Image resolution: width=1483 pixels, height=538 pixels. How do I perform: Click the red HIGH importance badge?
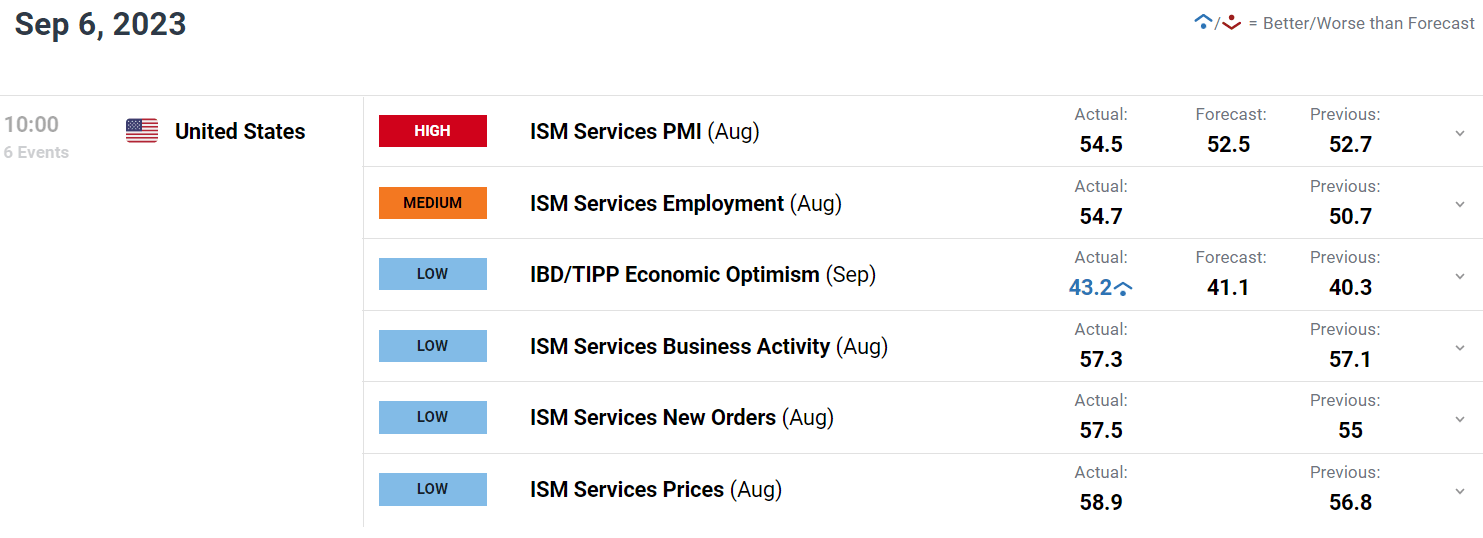[432, 131]
